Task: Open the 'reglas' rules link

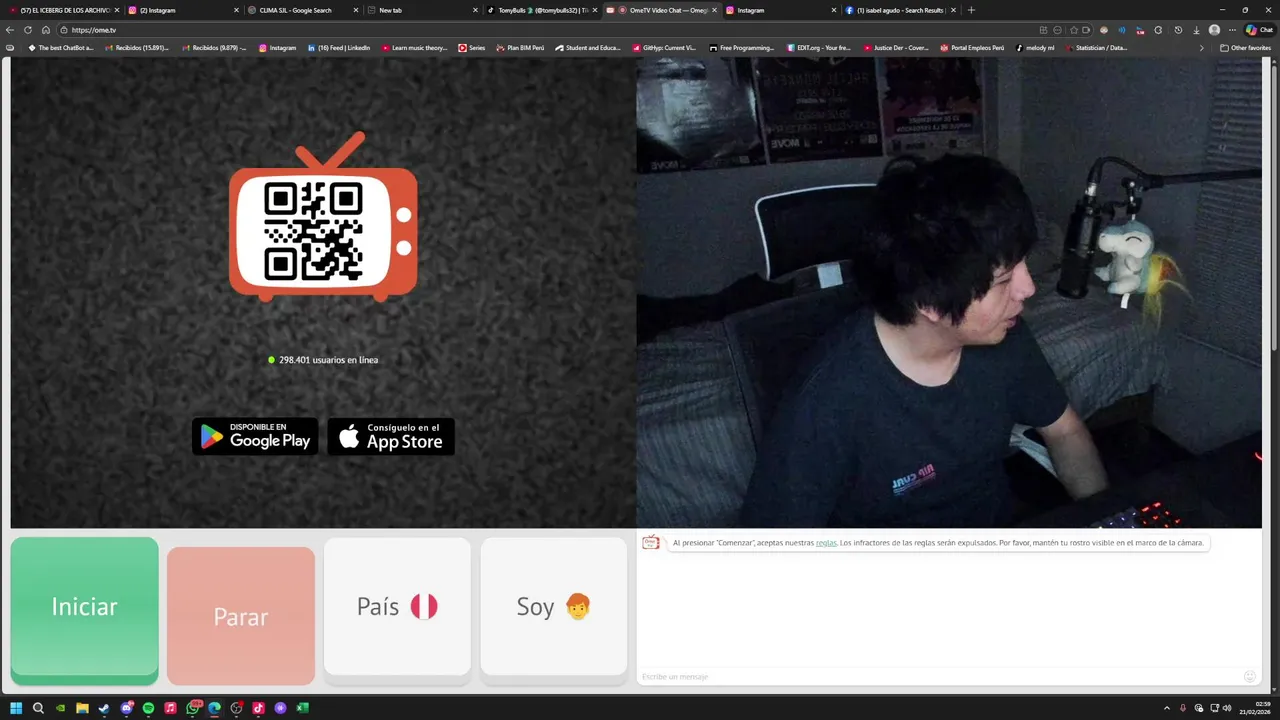Action: pos(826,543)
